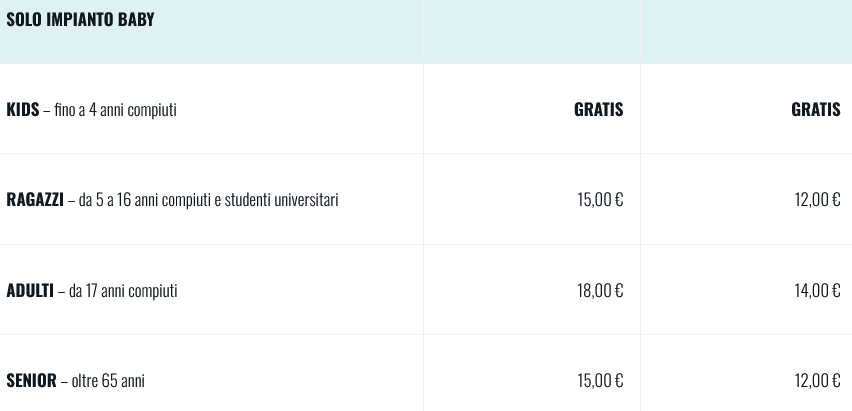Select the bold SENIOR label
This screenshot has width=852, height=411.
pyautogui.click(x=31, y=381)
